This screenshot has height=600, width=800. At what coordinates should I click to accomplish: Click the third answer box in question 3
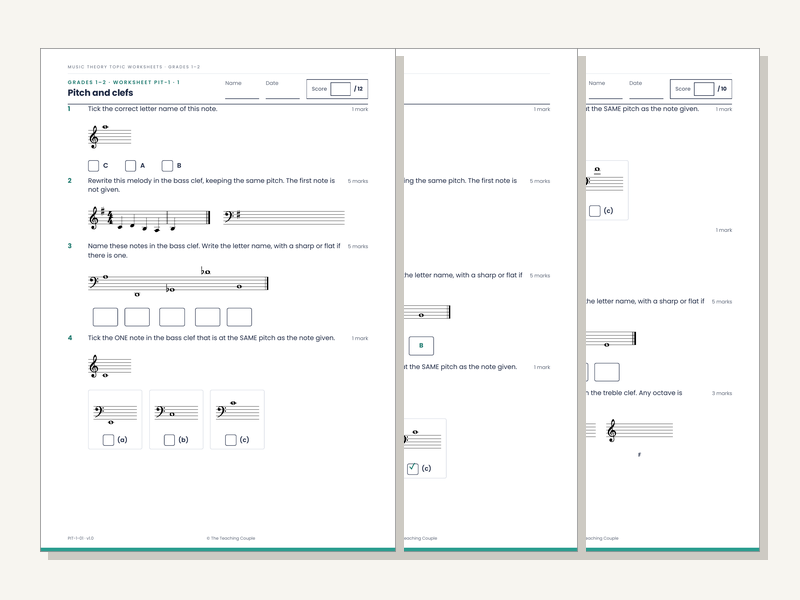click(x=172, y=317)
